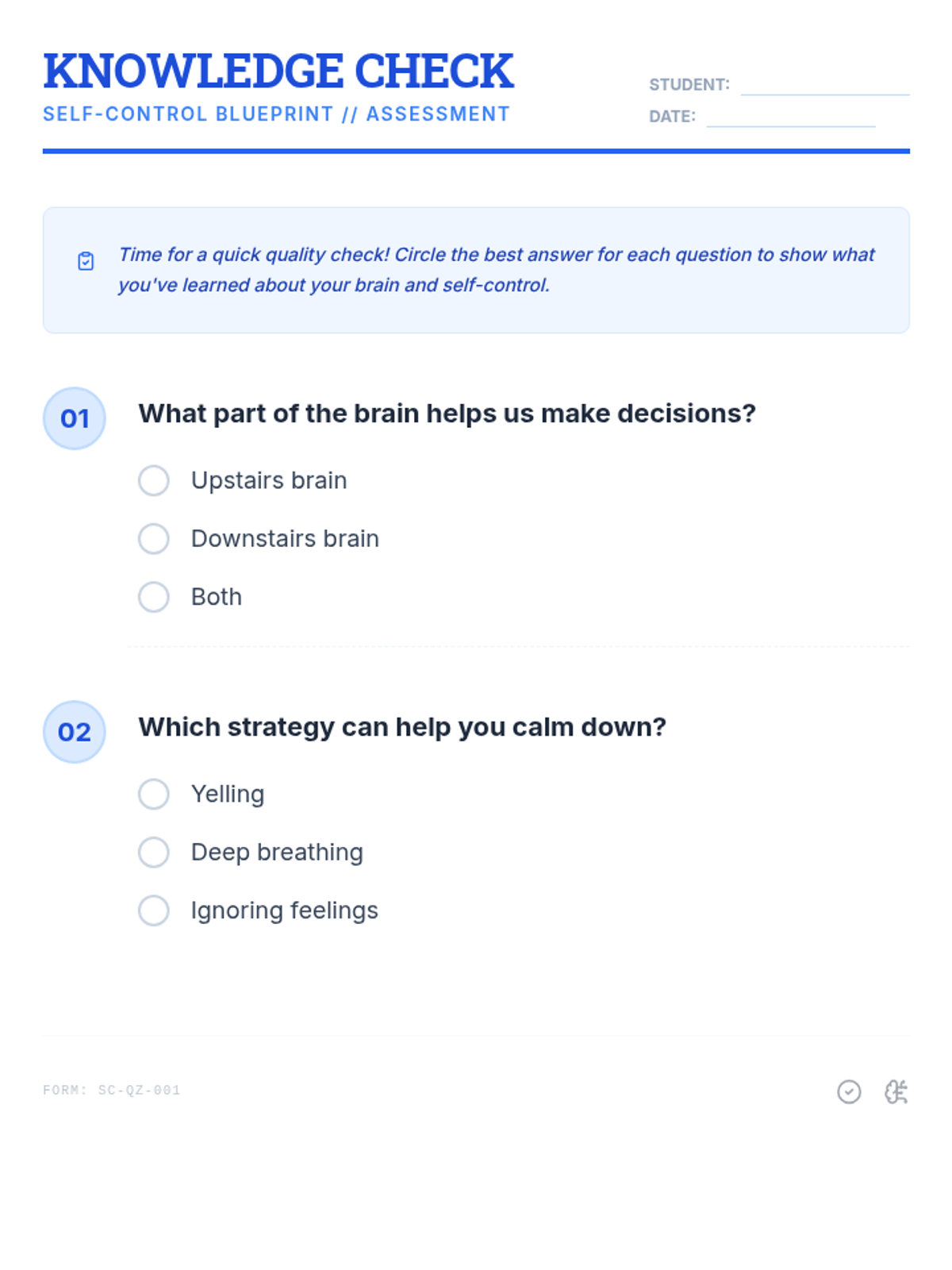
Task: Click the 01 question number badge
Action: [75, 418]
